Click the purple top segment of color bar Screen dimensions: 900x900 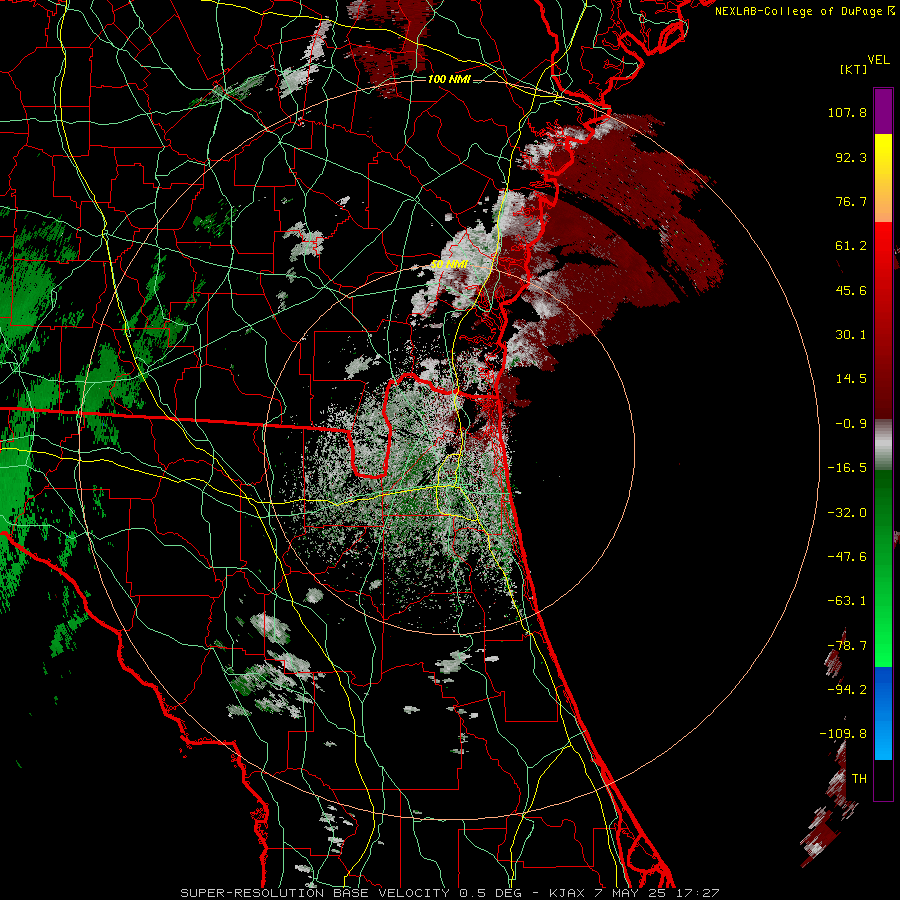[x=883, y=112]
